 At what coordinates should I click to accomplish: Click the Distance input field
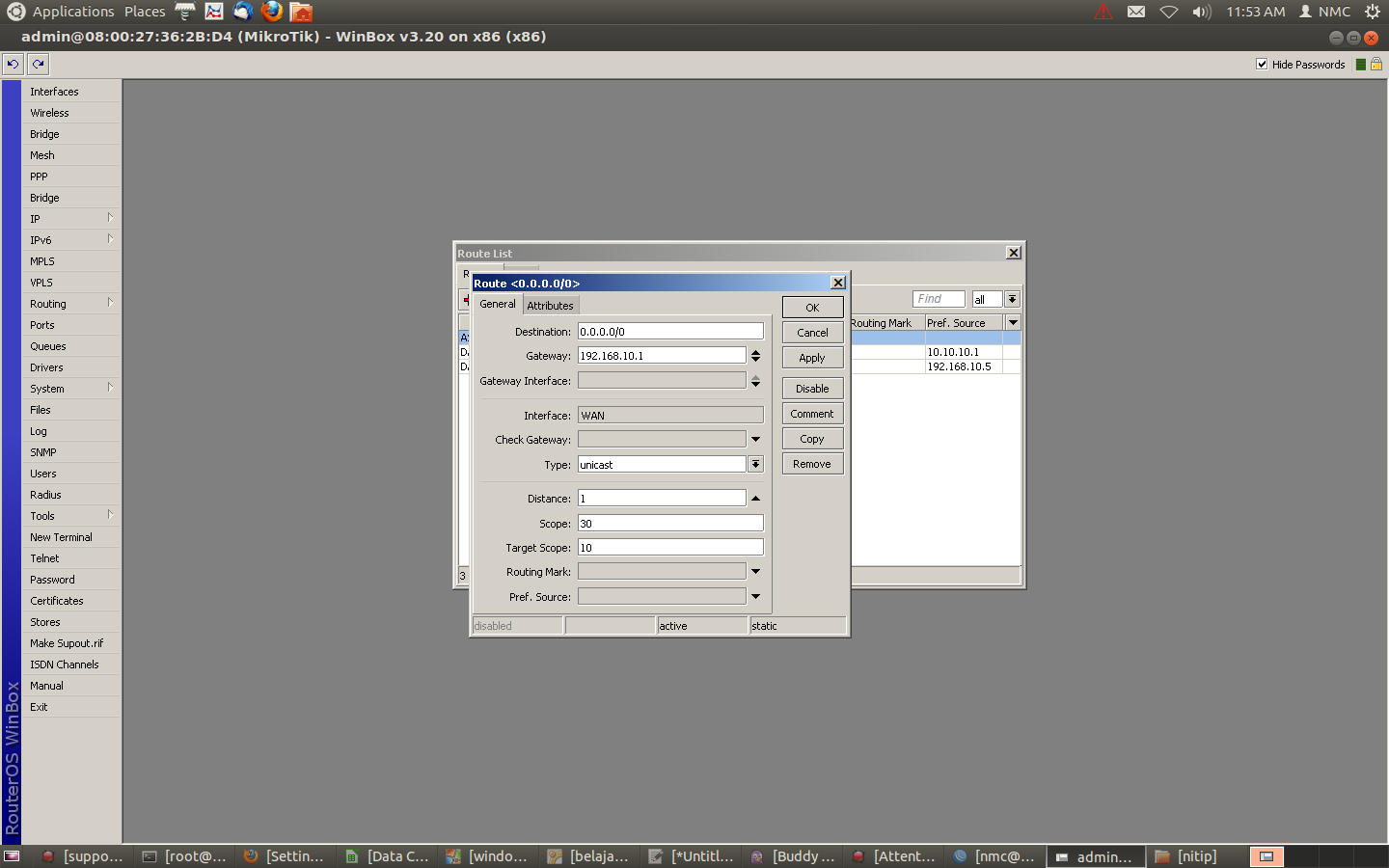coord(662,499)
